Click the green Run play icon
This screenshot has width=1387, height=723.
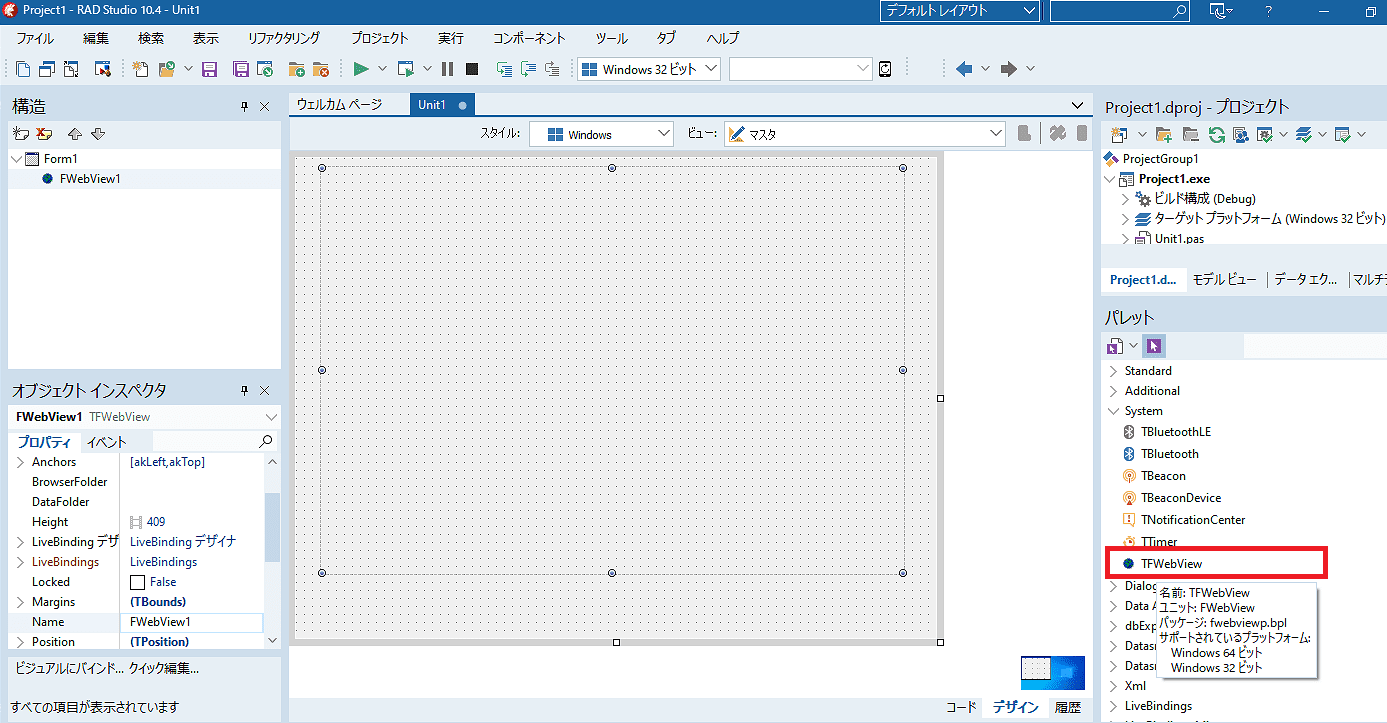pyautogui.click(x=361, y=69)
